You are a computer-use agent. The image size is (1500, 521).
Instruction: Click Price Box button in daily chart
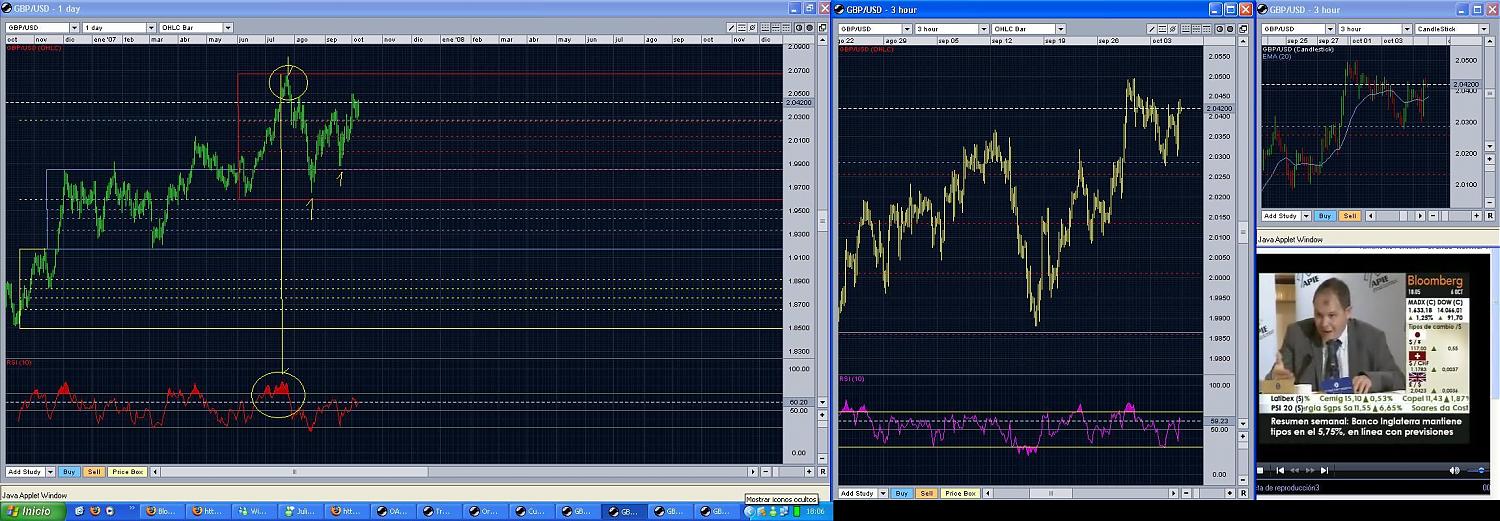tap(128, 471)
